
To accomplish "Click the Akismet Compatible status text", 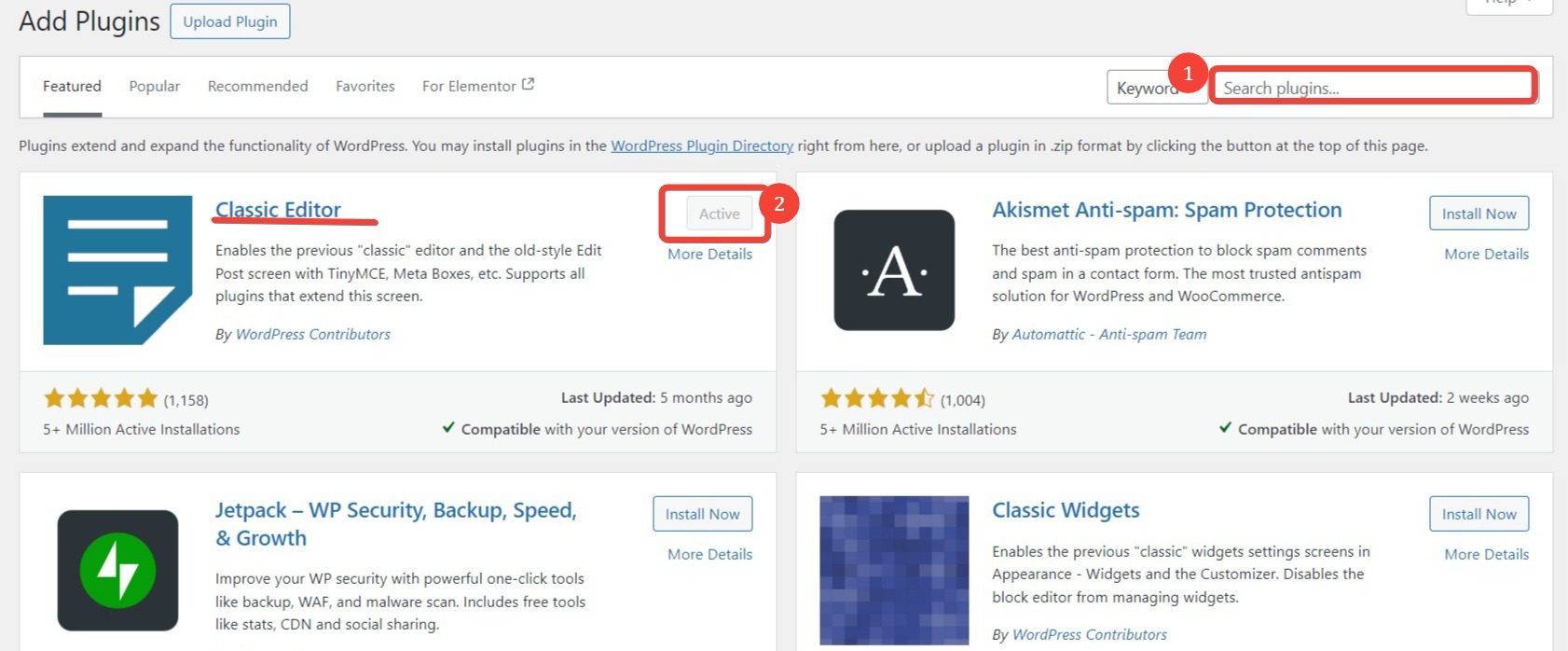I will (1374, 429).
